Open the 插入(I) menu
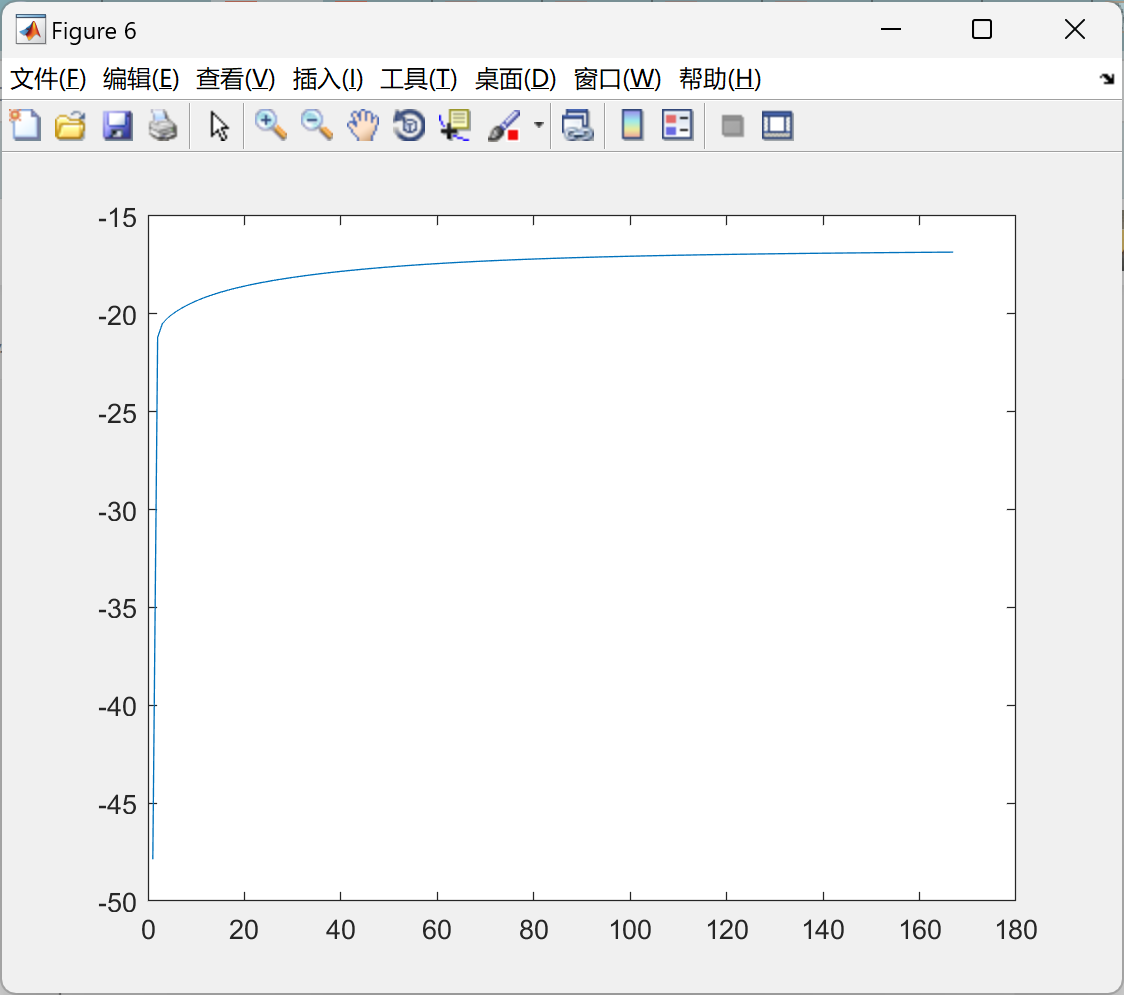This screenshot has width=1124, height=995. tap(328, 79)
